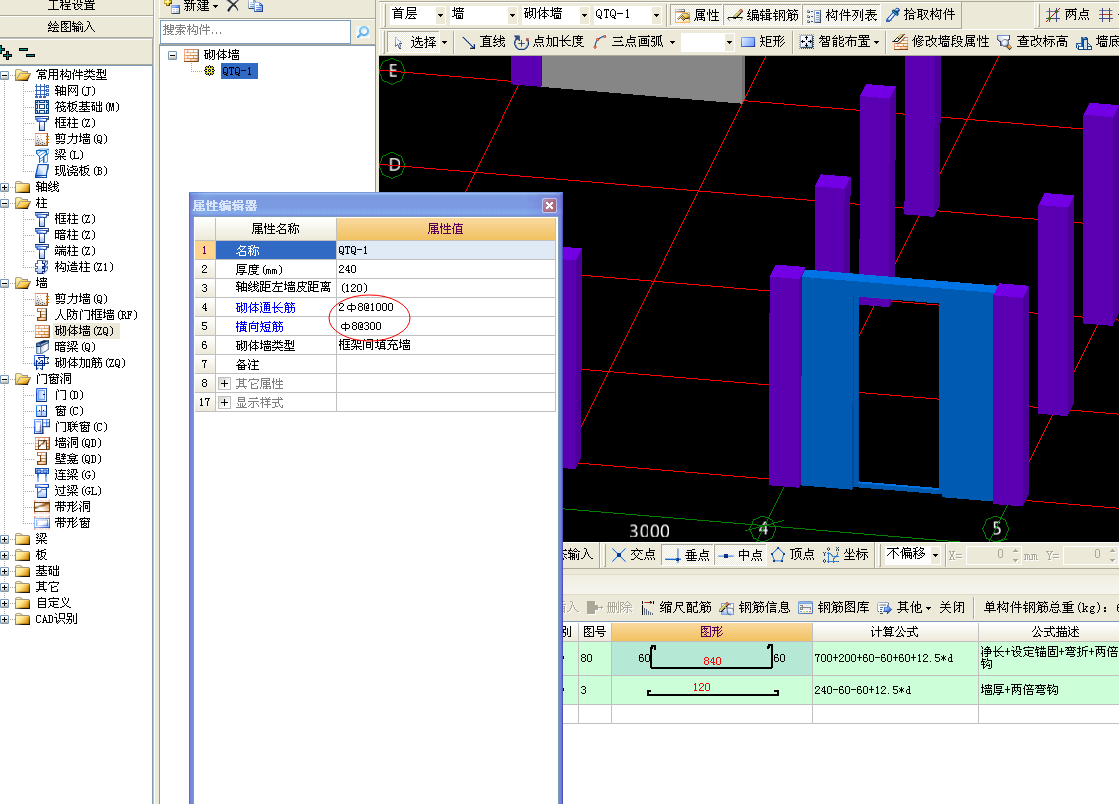Viewport: 1119px width, 804px height.
Task: Click the 梁(L) tree item
Action: 69,155
